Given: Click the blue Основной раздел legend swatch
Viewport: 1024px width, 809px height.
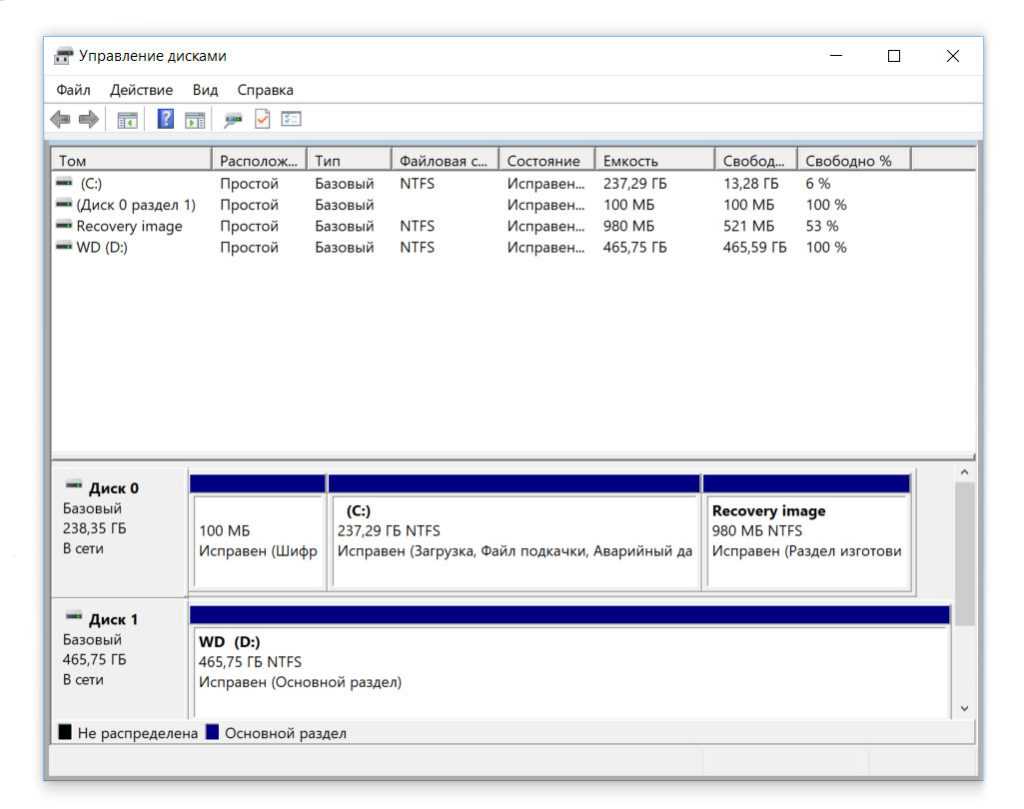Looking at the screenshot, I should pos(211,733).
